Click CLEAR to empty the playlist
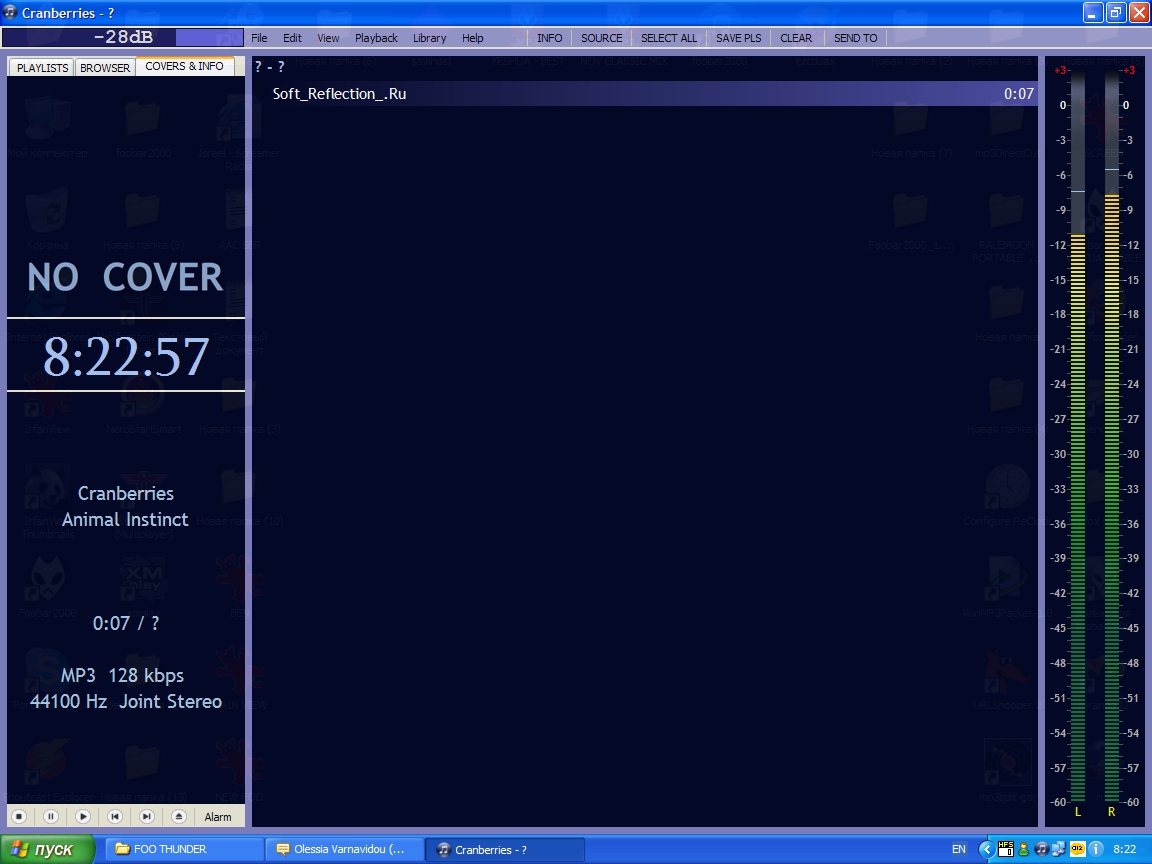This screenshot has width=1152, height=864. [x=796, y=38]
